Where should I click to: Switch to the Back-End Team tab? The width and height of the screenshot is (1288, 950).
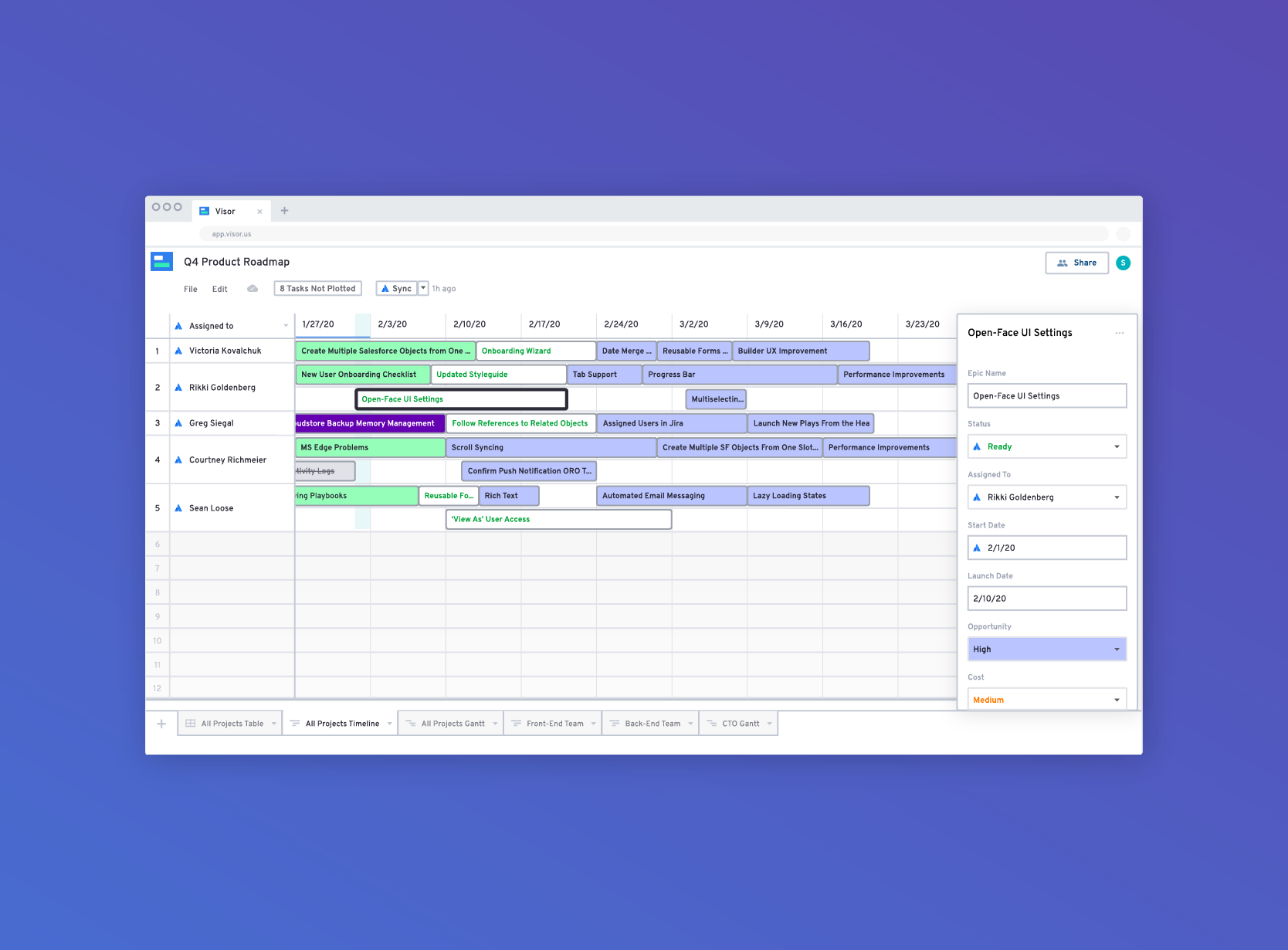tap(650, 724)
